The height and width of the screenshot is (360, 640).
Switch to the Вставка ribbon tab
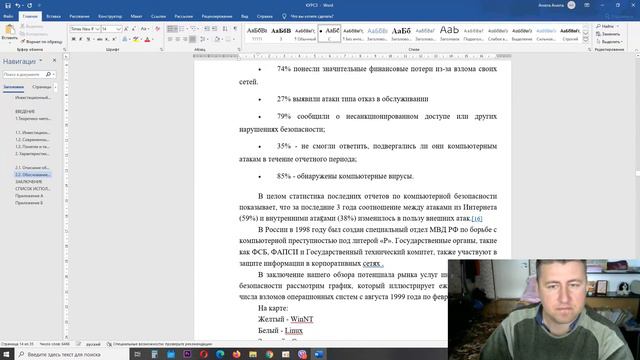click(53, 16)
